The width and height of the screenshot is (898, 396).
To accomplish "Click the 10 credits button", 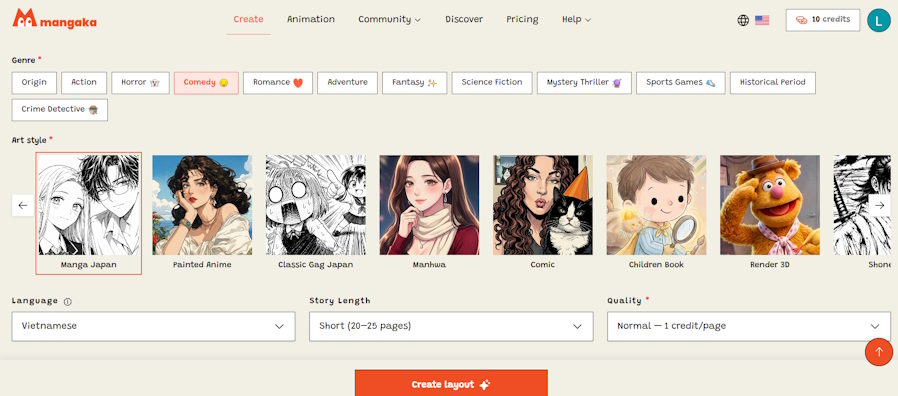I will point(822,20).
